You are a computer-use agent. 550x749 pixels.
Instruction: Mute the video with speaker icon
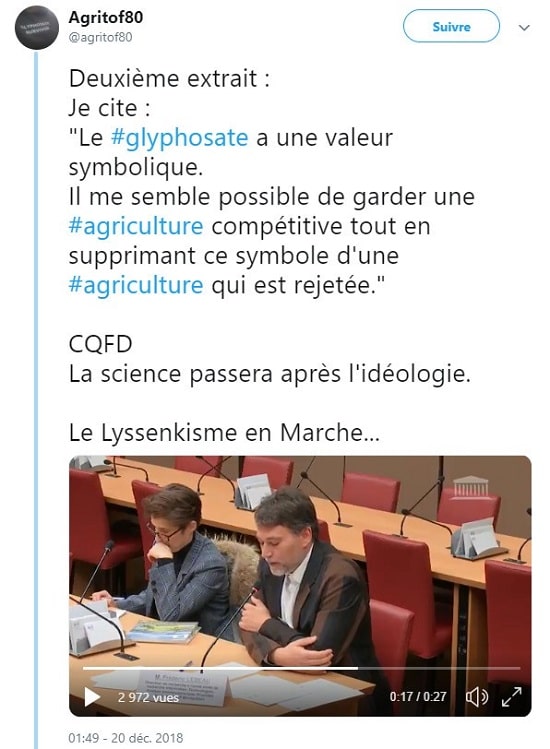[476, 697]
